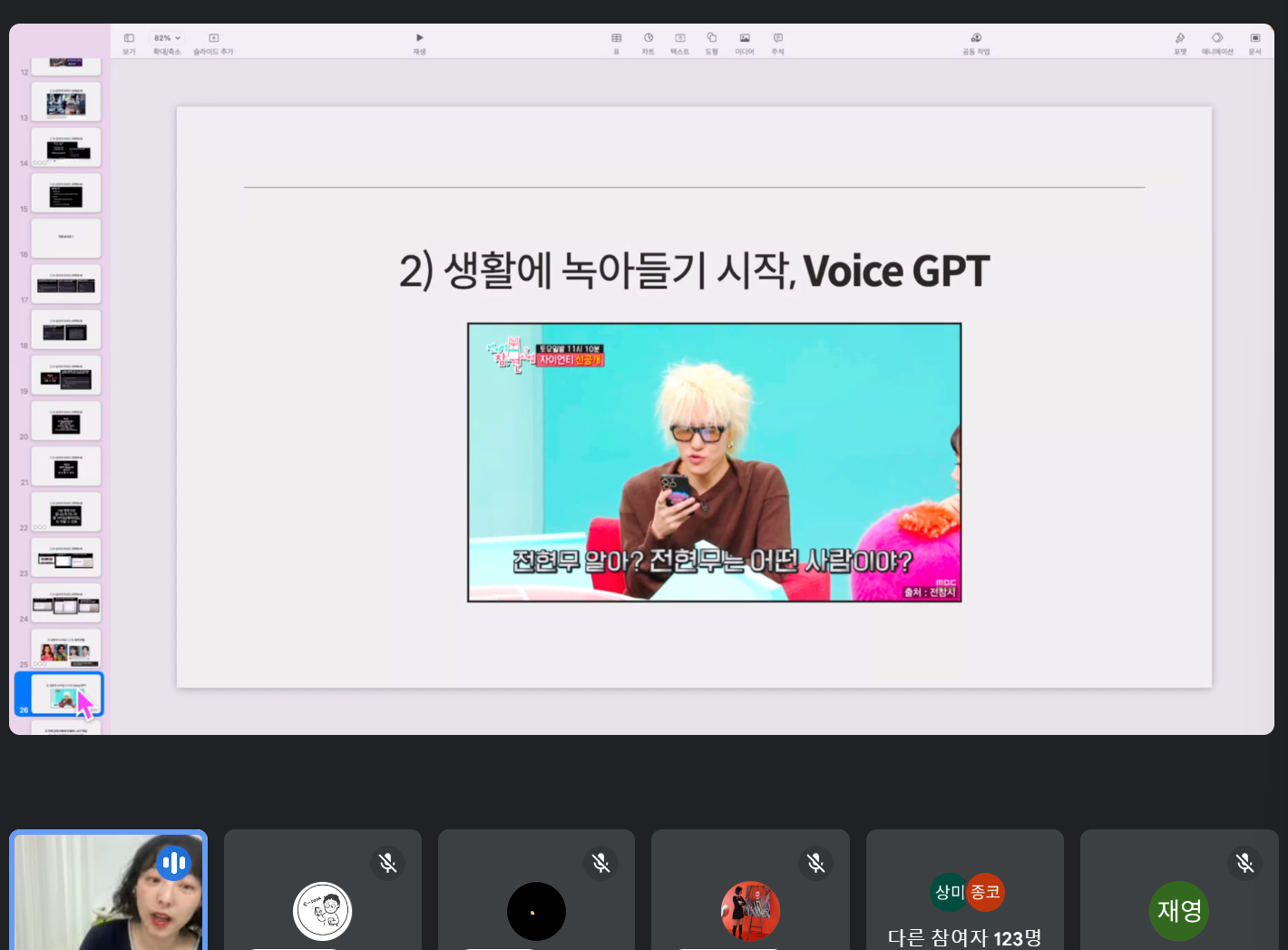Insert a chart with the 차트 icon
This screenshot has height=950, width=1288.
[x=649, y=43]
